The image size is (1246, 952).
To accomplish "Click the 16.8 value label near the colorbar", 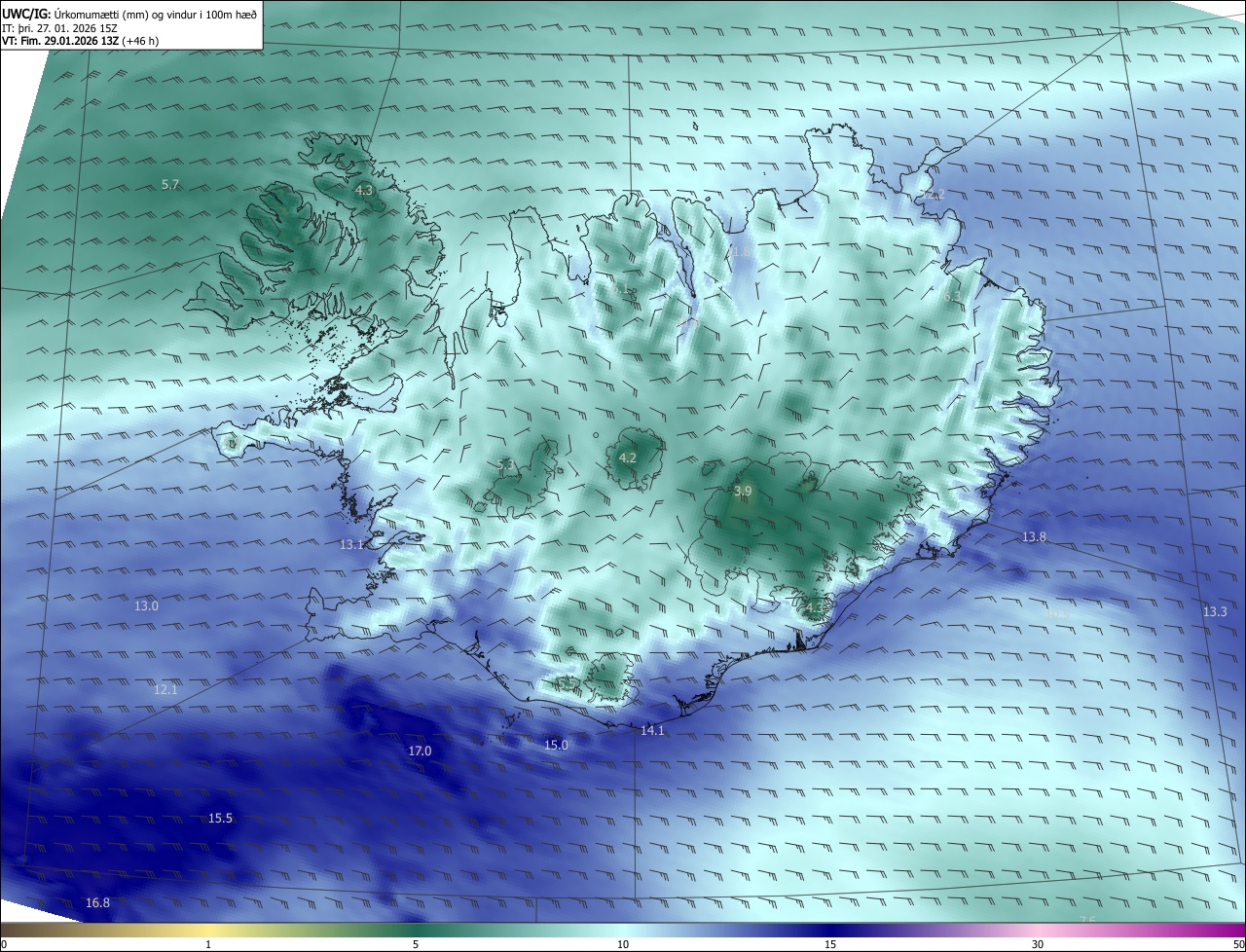I will pyautogui.click(x=98, y=903).
